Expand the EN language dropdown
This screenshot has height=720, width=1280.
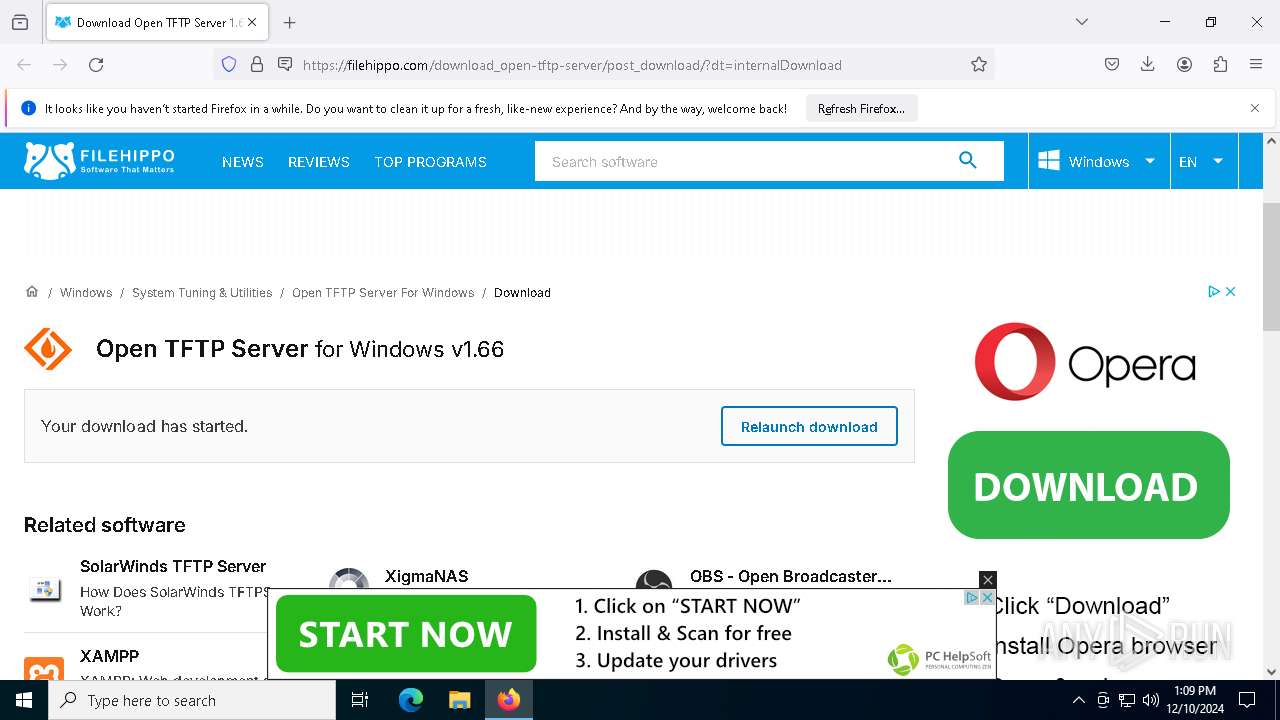(1203, 161)
